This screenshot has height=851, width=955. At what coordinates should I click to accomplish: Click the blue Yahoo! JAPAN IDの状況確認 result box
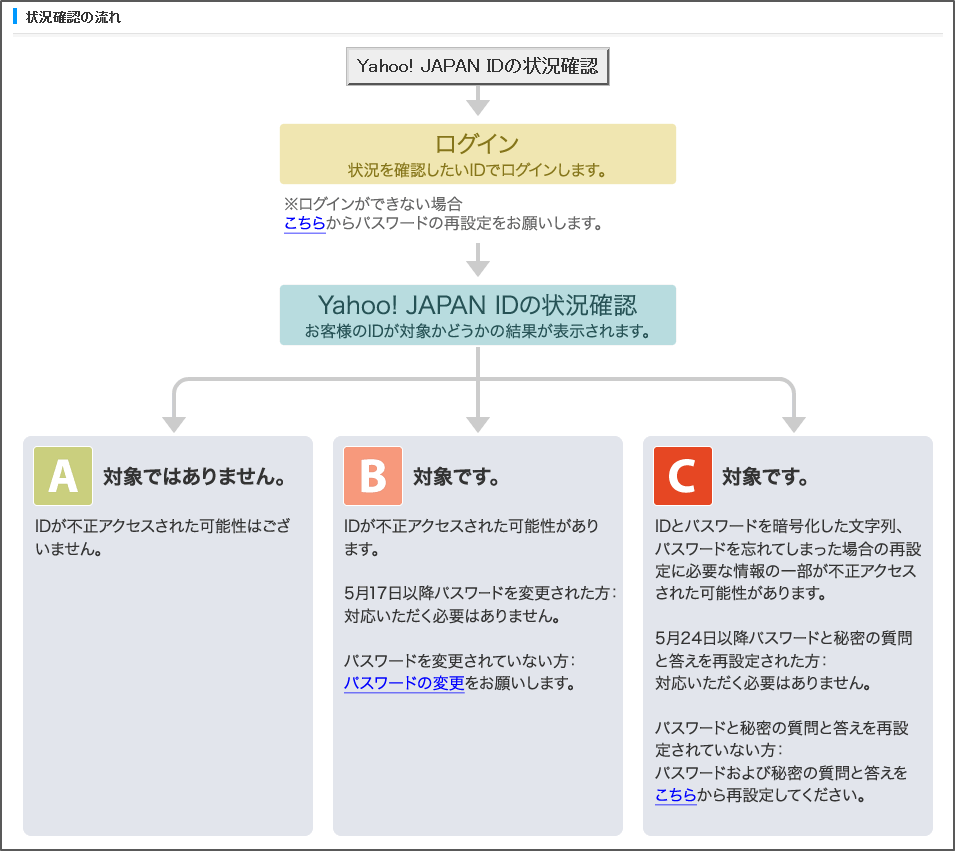pyautogui.click(x=478, y=315)
